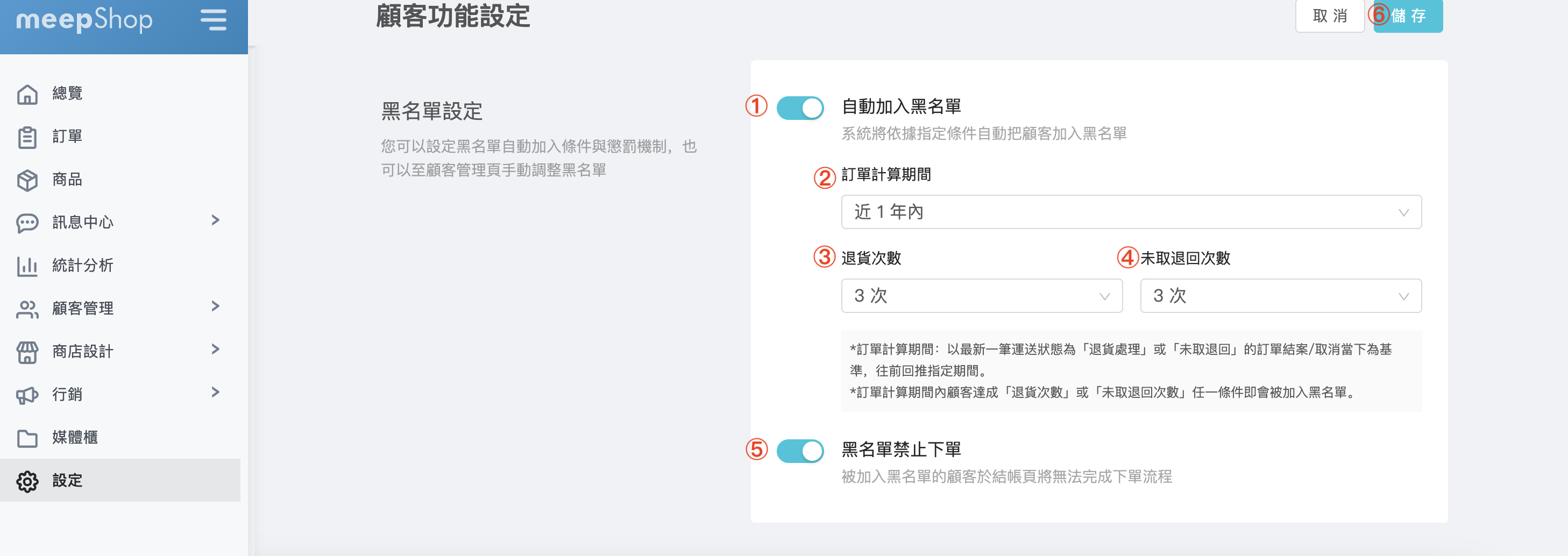Click the box icon for 商品
This screenshot has height=556, width=1568.
pos(27,180)
